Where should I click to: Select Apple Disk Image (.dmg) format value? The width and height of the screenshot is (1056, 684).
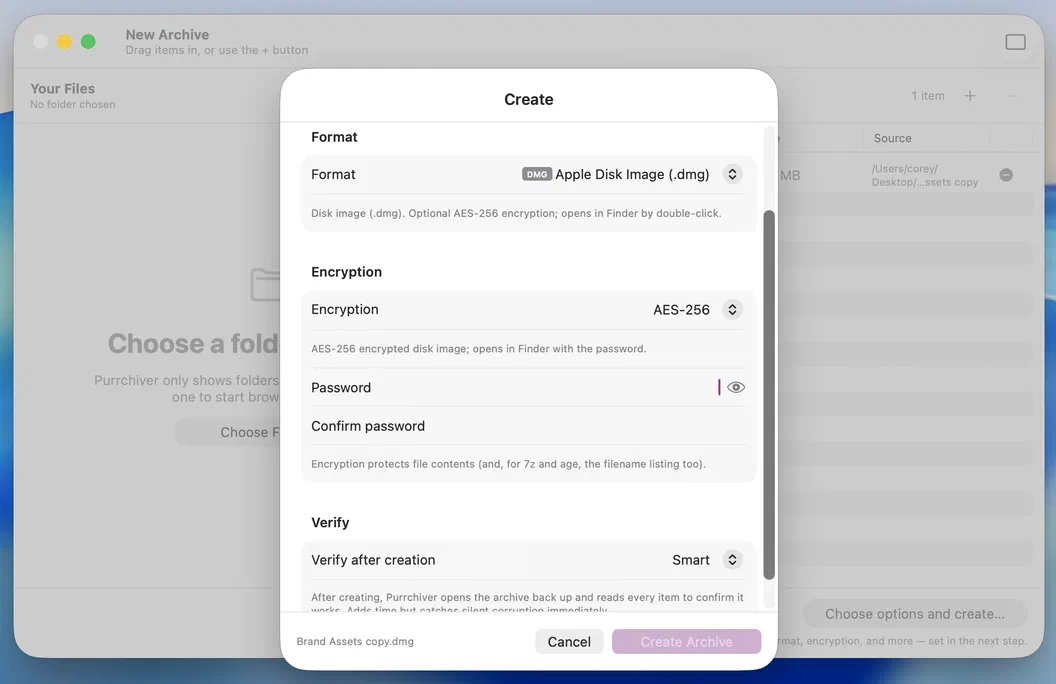click(x=632, y=174)
